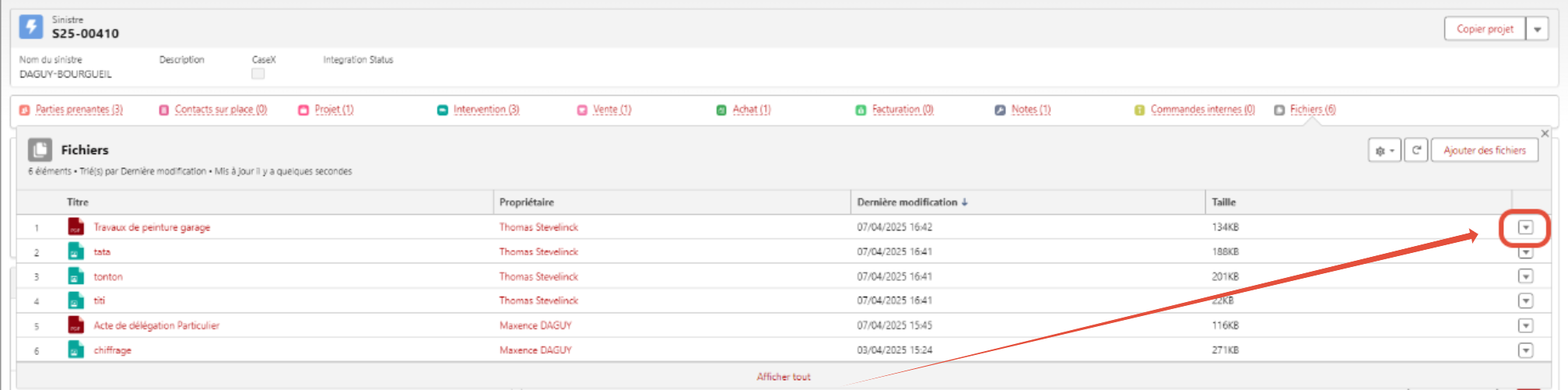The height and width of the screenshot is (390, 1568).
Task: Open the file named titi
Action: (99, 300)
